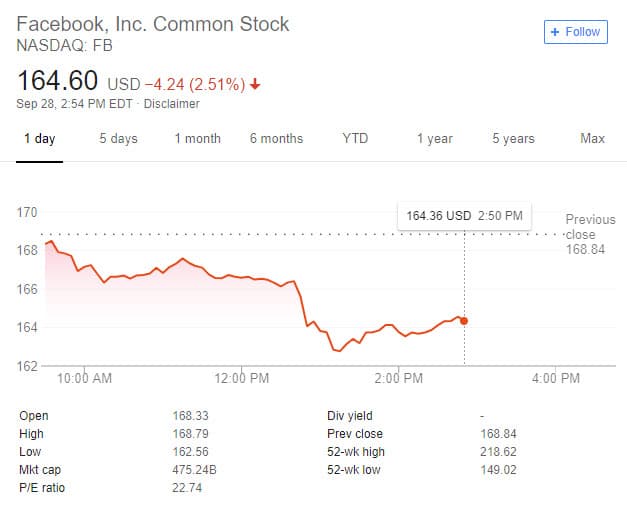This screenshot has width=627, height=510.
Task: Switch to the 5 days tab
Action: (118, 139)
